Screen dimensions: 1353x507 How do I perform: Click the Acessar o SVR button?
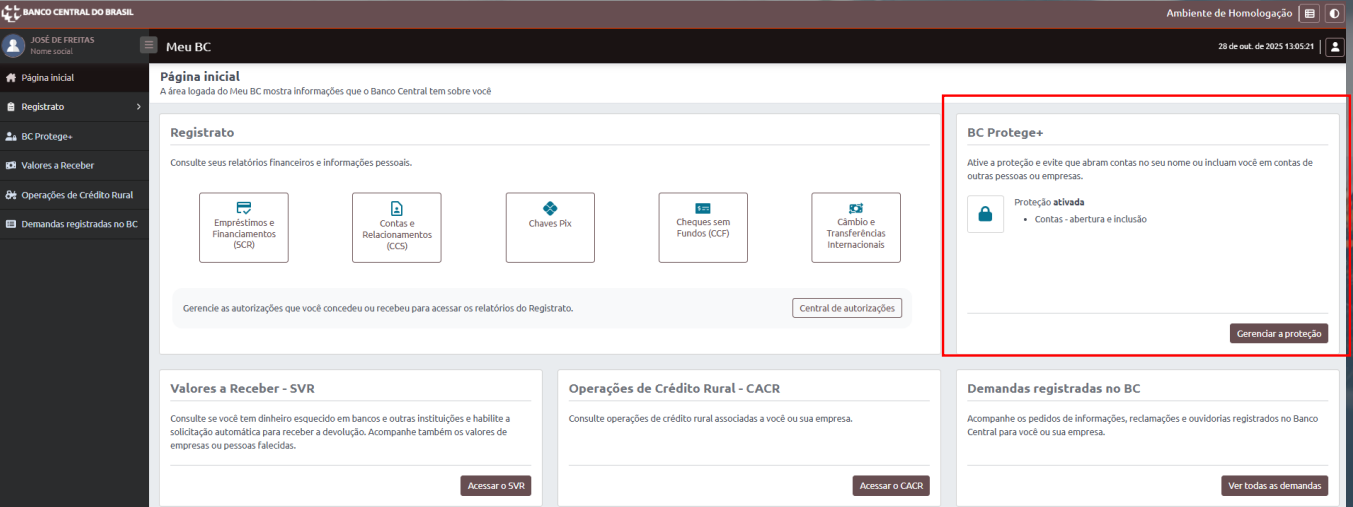click(x=495, y=486)
